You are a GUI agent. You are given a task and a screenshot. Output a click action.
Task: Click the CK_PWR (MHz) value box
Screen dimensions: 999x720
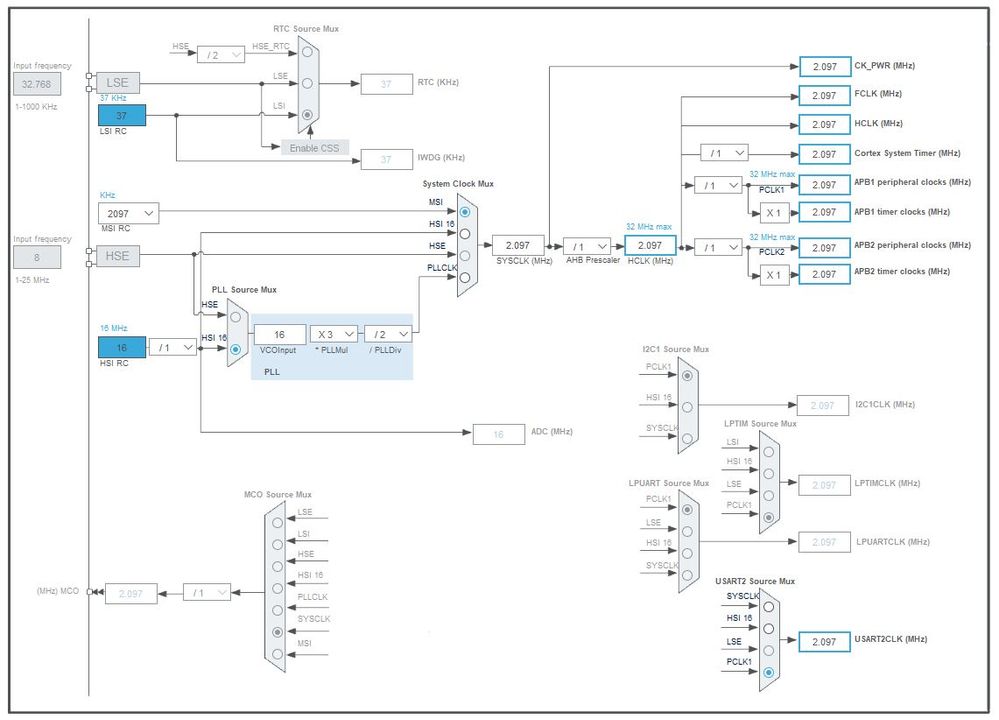(824, 66)
